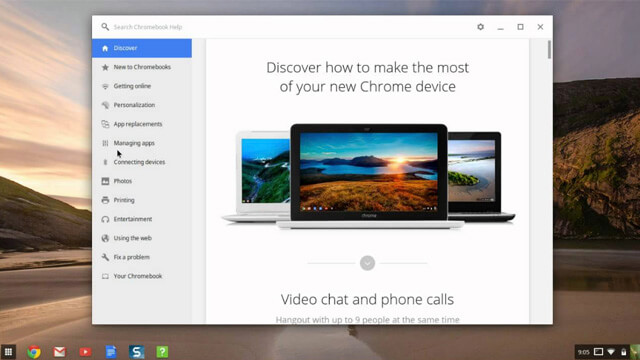
Task: Open App replacements topic
Action: (x=142, y=124)
